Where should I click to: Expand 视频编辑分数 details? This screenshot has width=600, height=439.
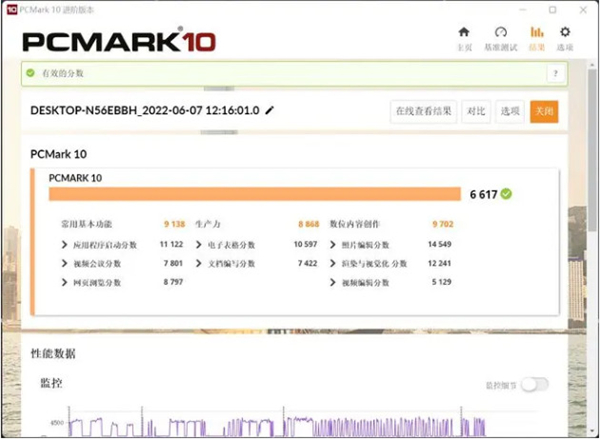(x=333, y=282)
